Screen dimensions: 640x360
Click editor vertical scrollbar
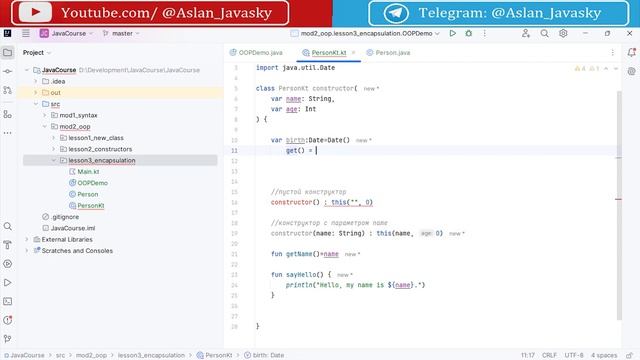point(619,205)
